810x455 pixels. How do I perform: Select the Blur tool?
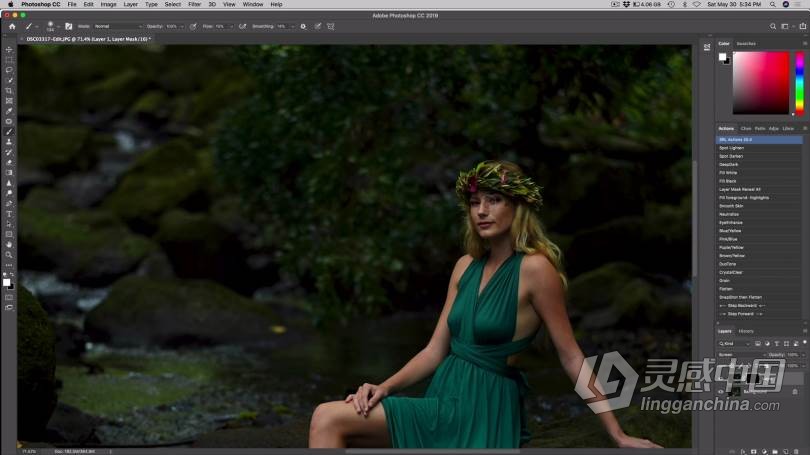pos(9,183)
